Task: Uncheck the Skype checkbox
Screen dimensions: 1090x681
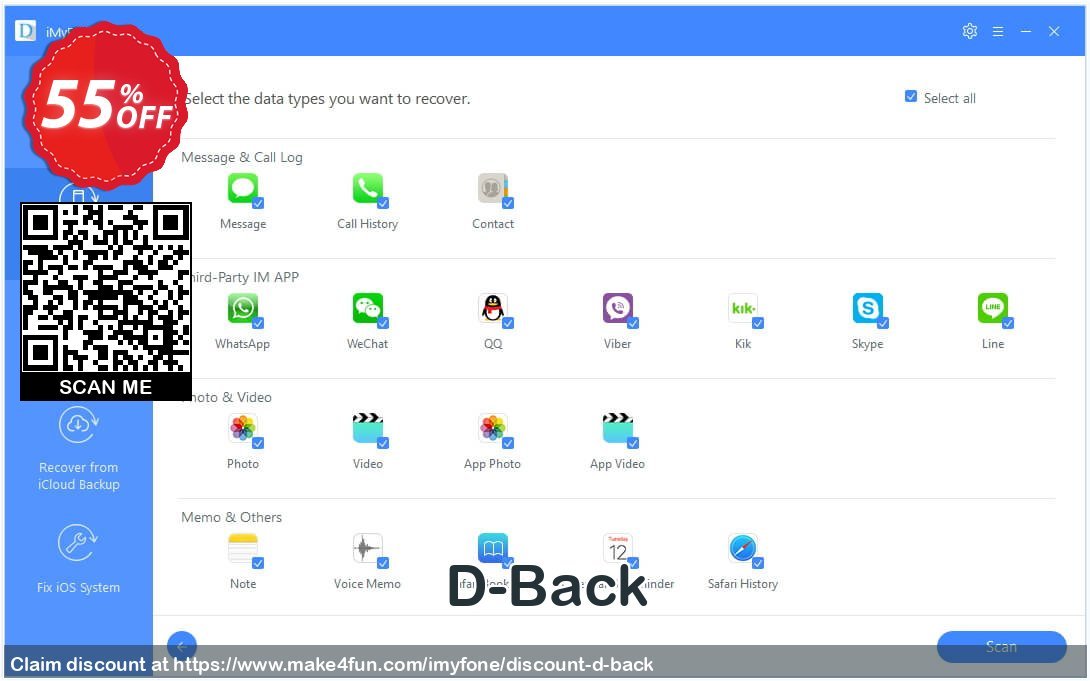Action: (883, 323)
